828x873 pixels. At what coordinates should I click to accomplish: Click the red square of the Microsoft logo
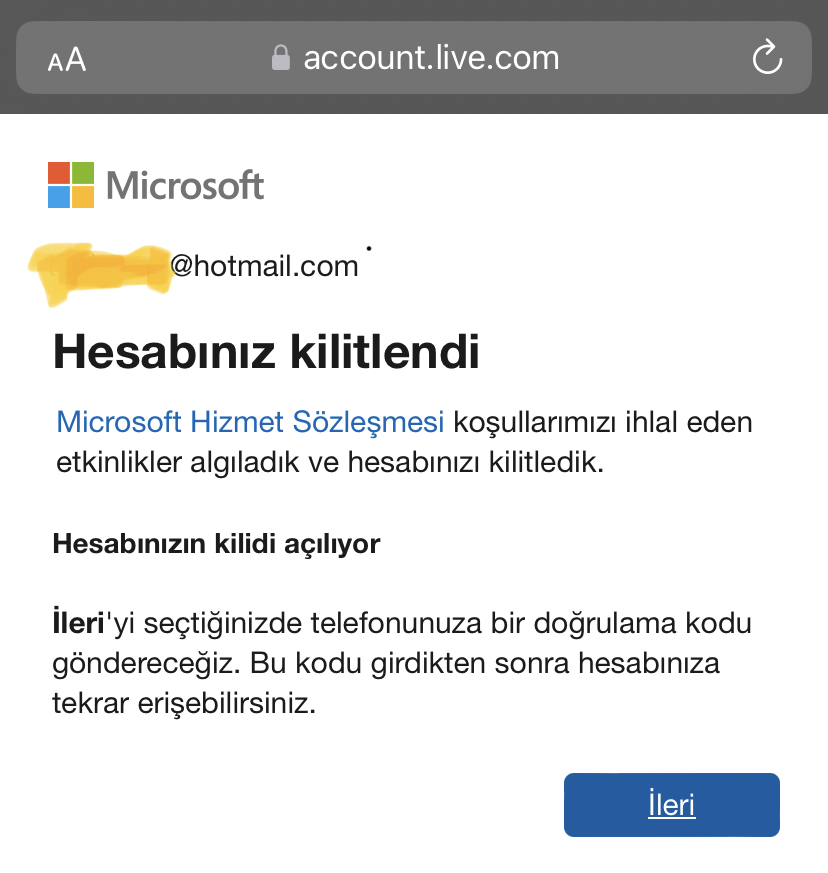[x=59, y=173]
